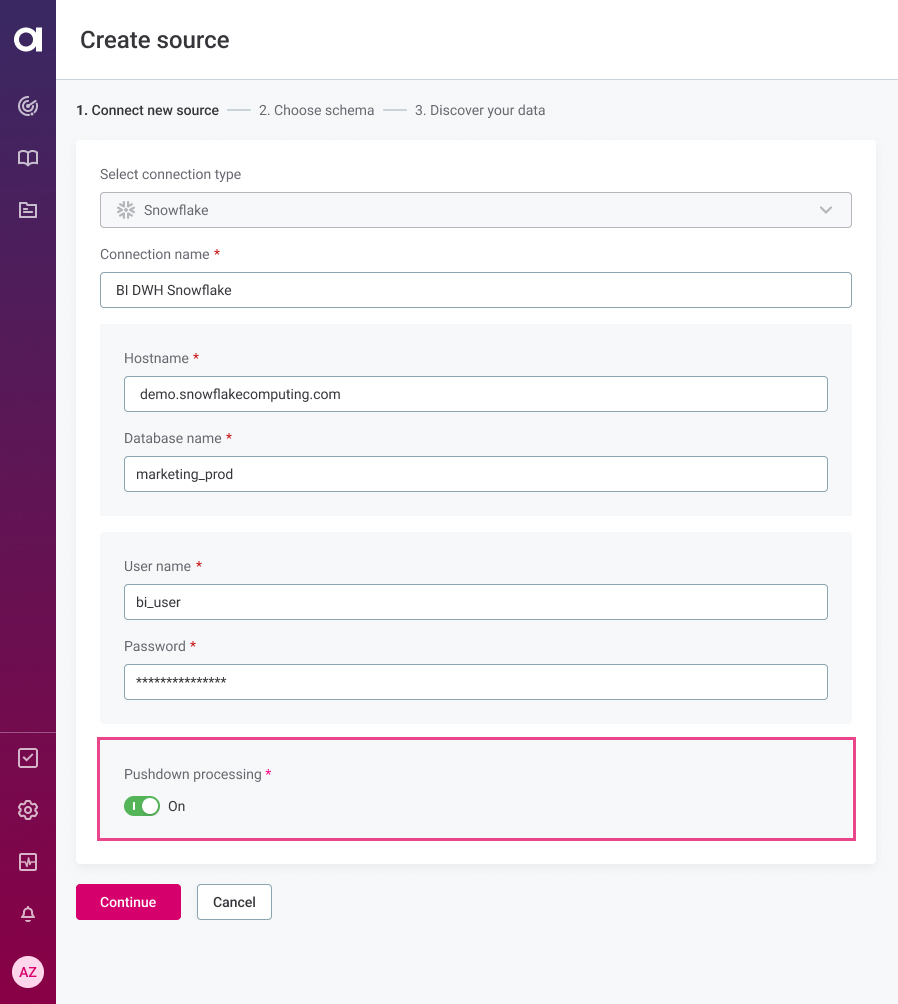
Task: Click the Connection name input field
Action: [x=475, y=290]
